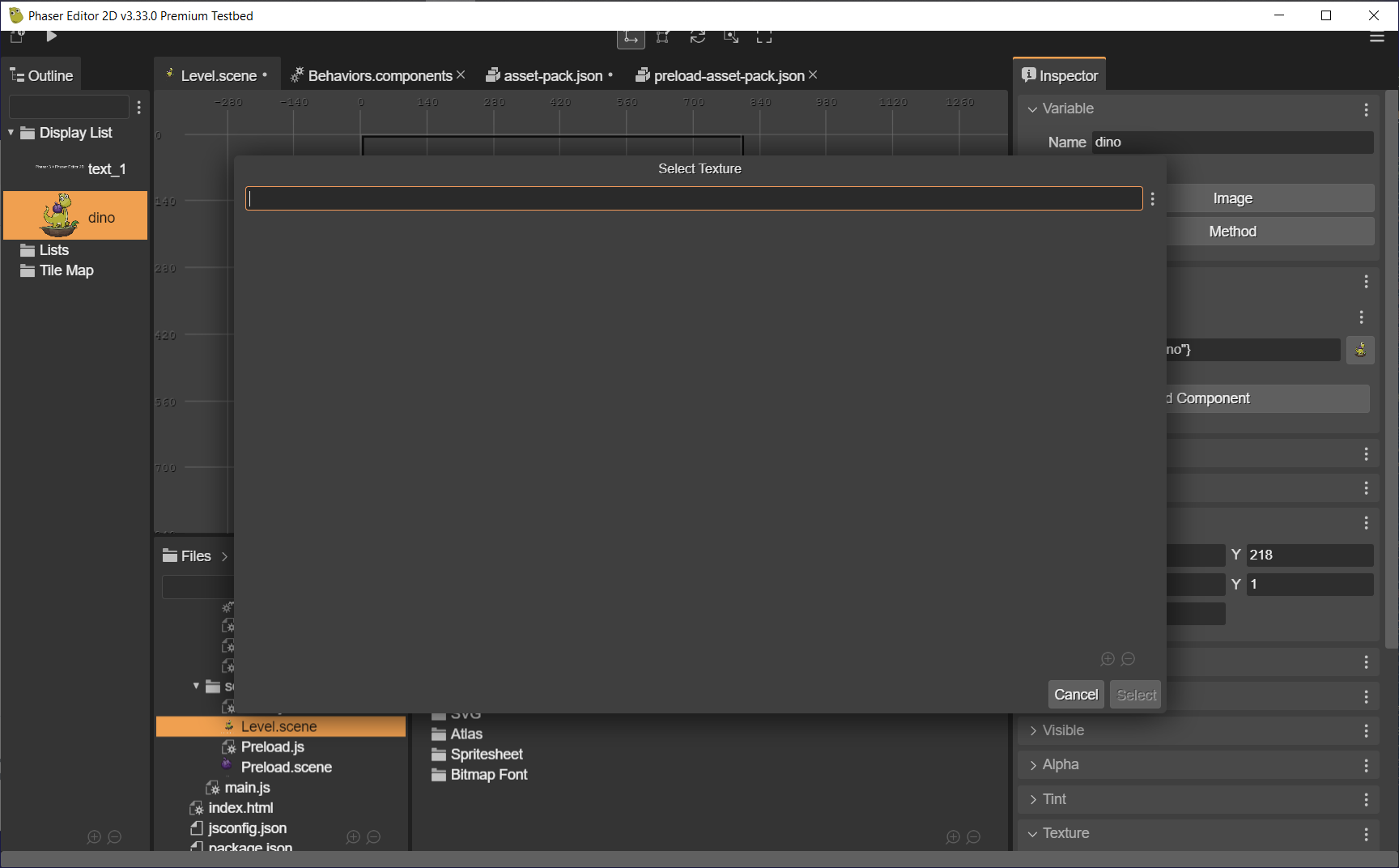
Task: Open the options menu beside the texture search field
Action: (1153, 198)
